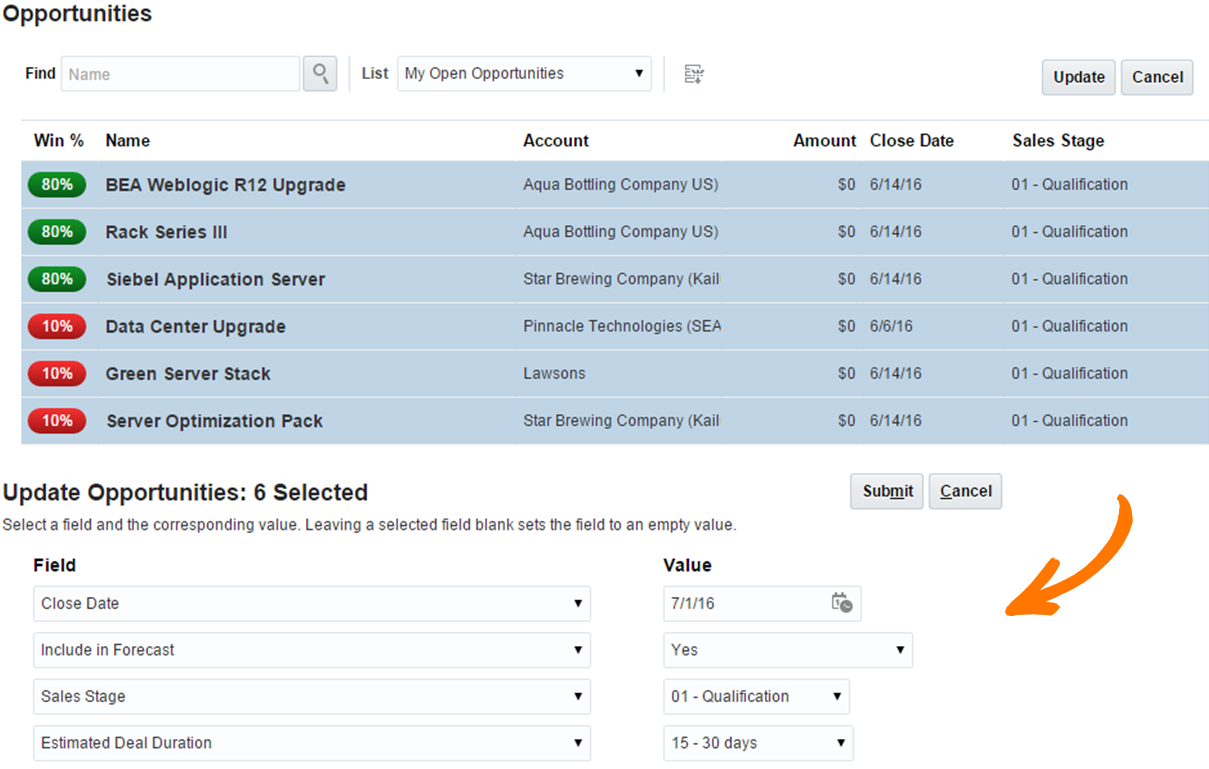Open the Include in Forecast field dropdown
Image resolution: width=1209 pixels, height=769 pixels.
pos(312,650)
